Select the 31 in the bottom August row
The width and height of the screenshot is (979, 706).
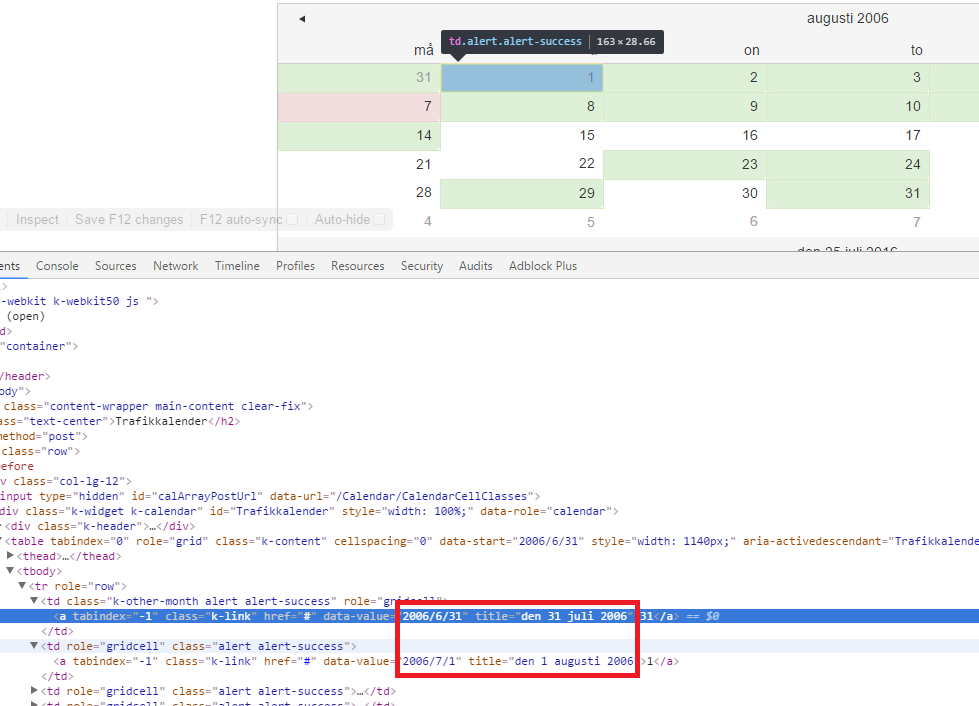click(x=848, y=194)
